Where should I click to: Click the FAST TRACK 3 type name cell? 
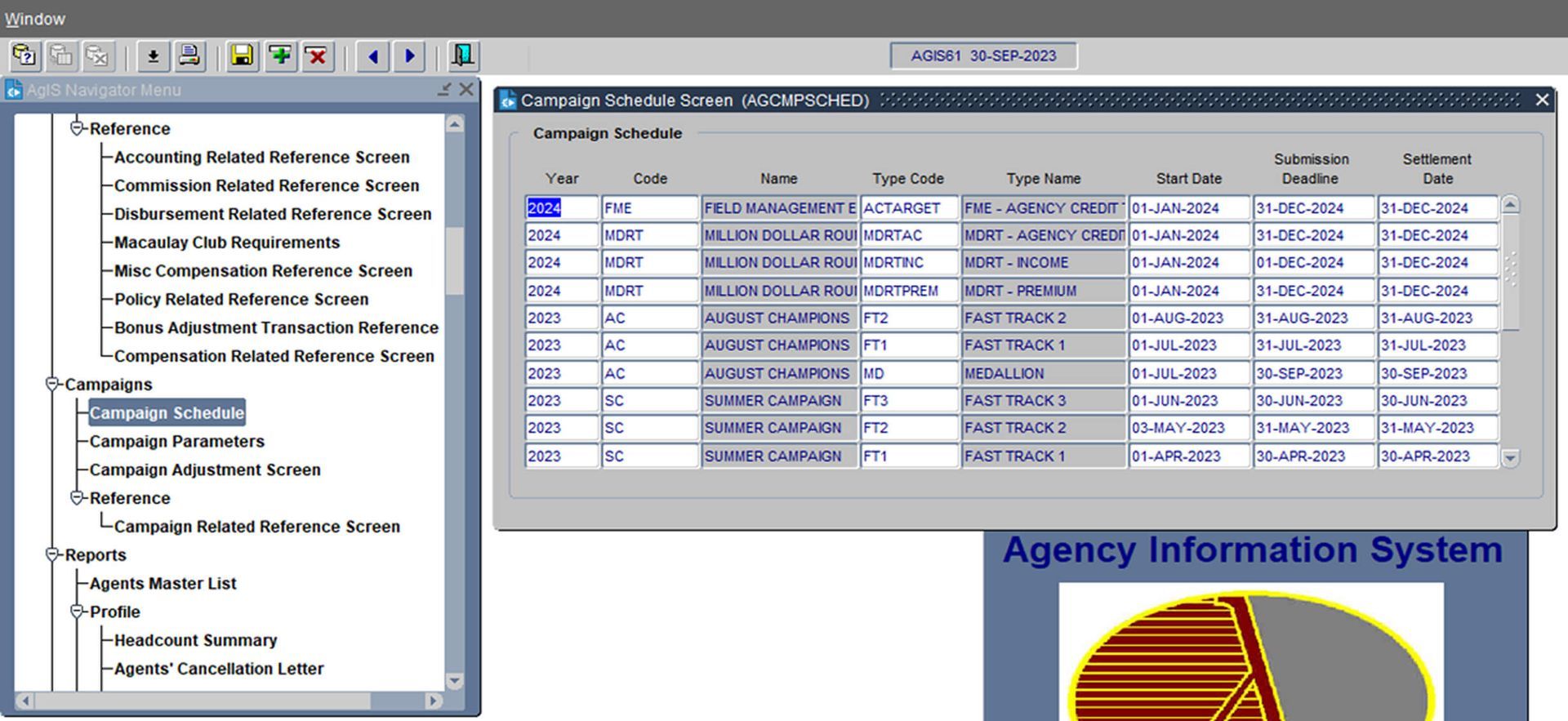point(1044,401)
